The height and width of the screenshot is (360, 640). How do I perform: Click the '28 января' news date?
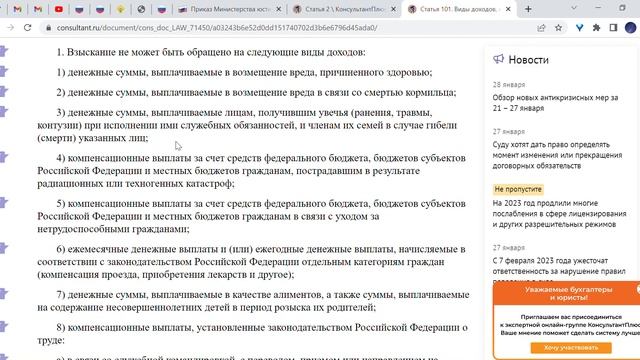pos(509,85)
